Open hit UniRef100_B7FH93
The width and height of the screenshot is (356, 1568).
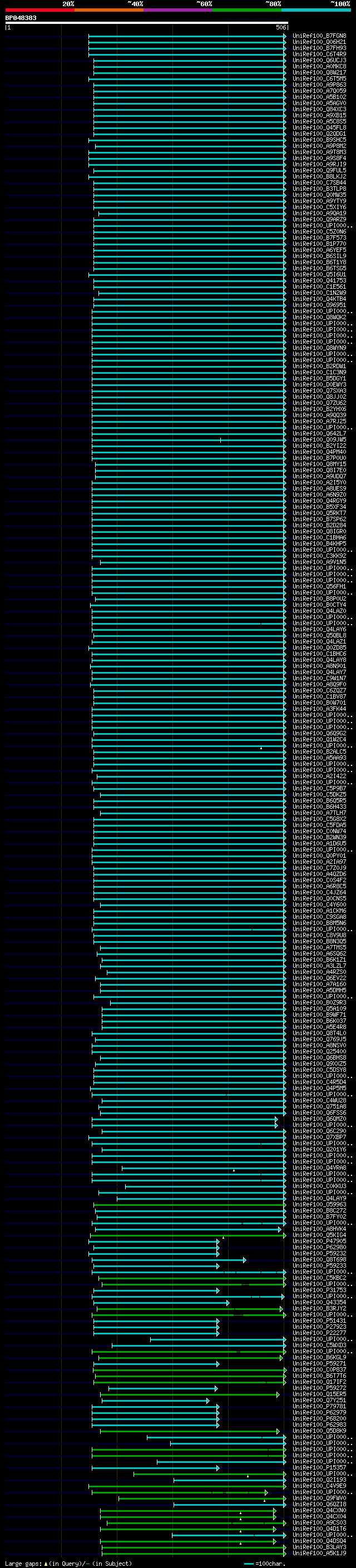pos(319,48)
